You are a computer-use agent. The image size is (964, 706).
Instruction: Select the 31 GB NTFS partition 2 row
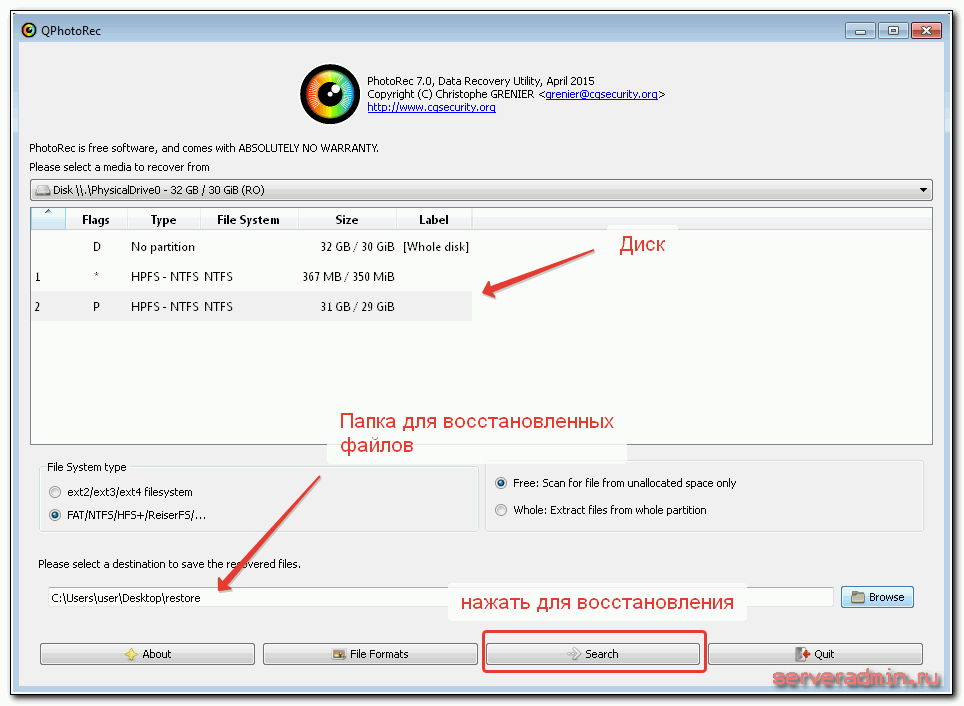[x=250, y=306]
